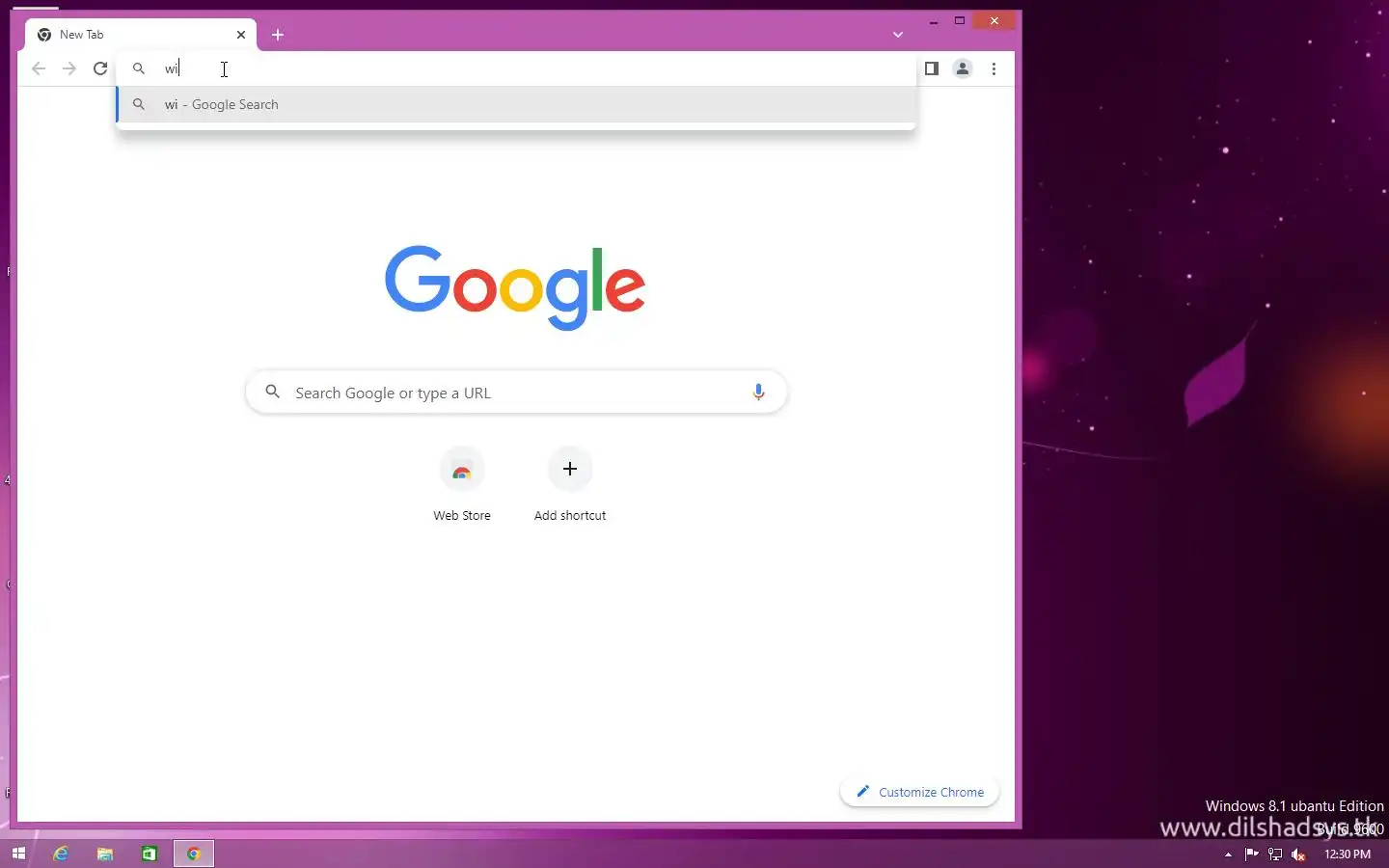Click the search icon in the Google search box
Viewport: 1389px width, 868px height.
273,392
